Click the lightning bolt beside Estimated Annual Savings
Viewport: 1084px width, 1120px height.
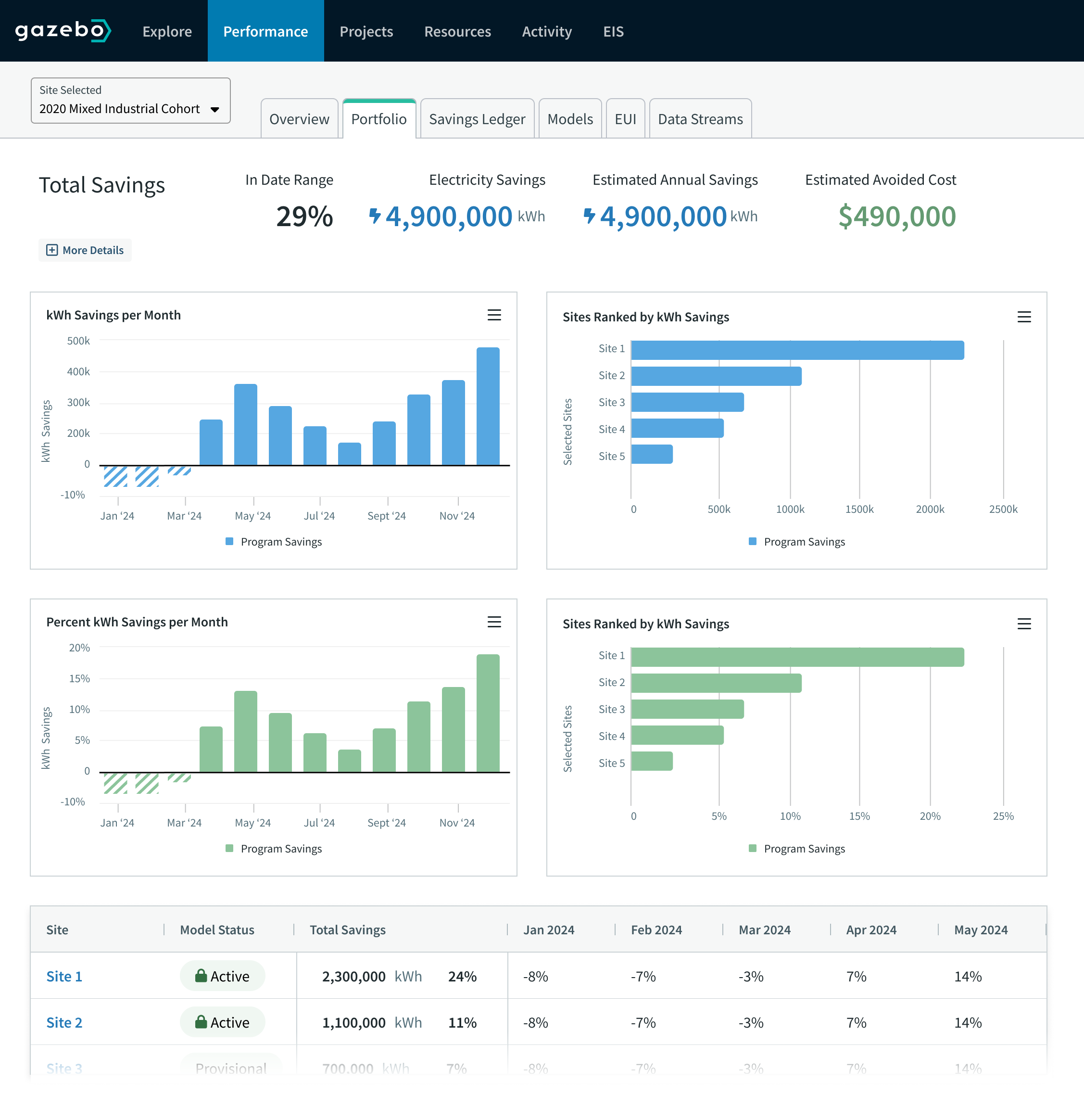(590, 216)
